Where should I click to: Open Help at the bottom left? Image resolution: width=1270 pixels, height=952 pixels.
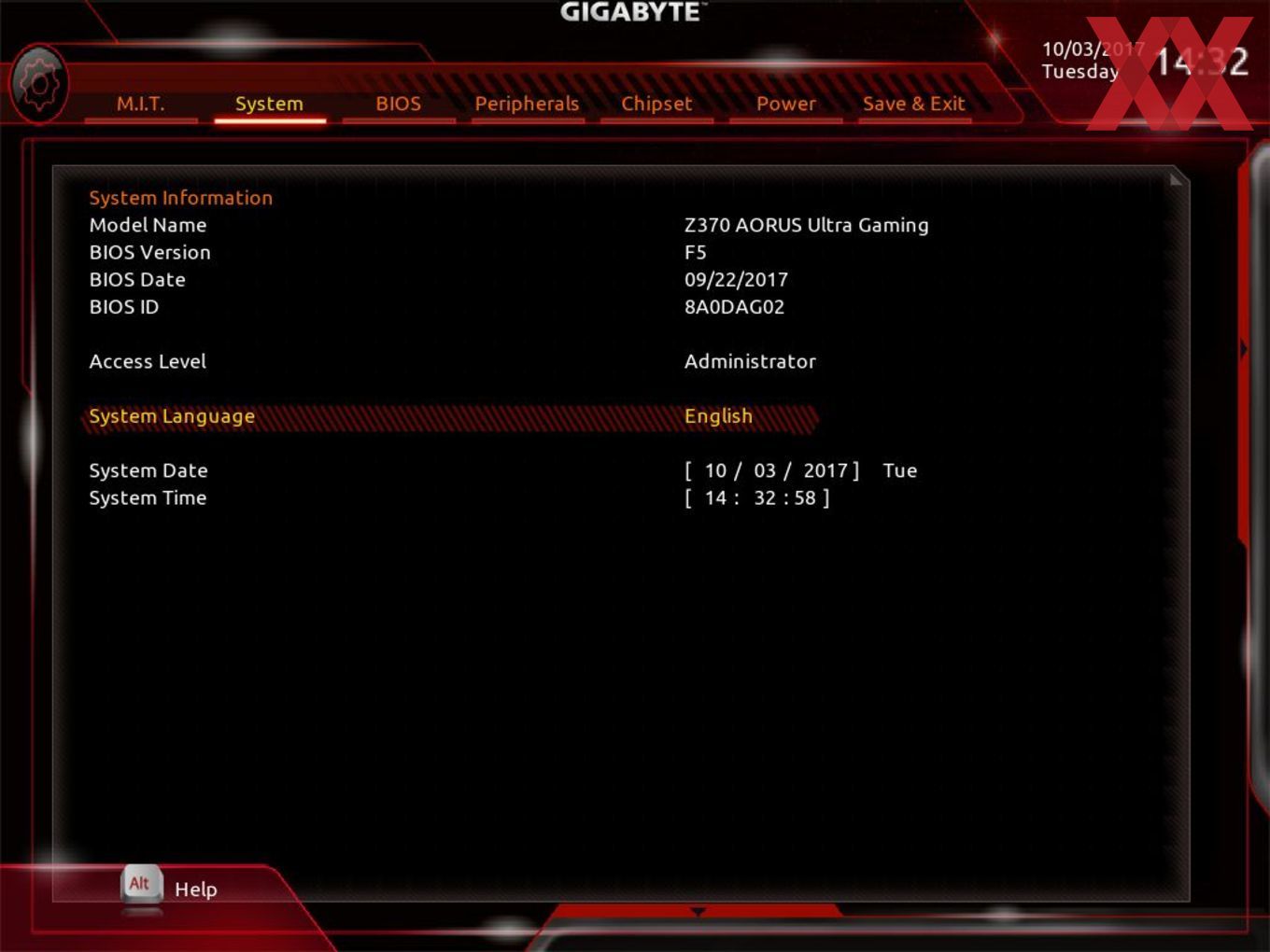[196, 889]
